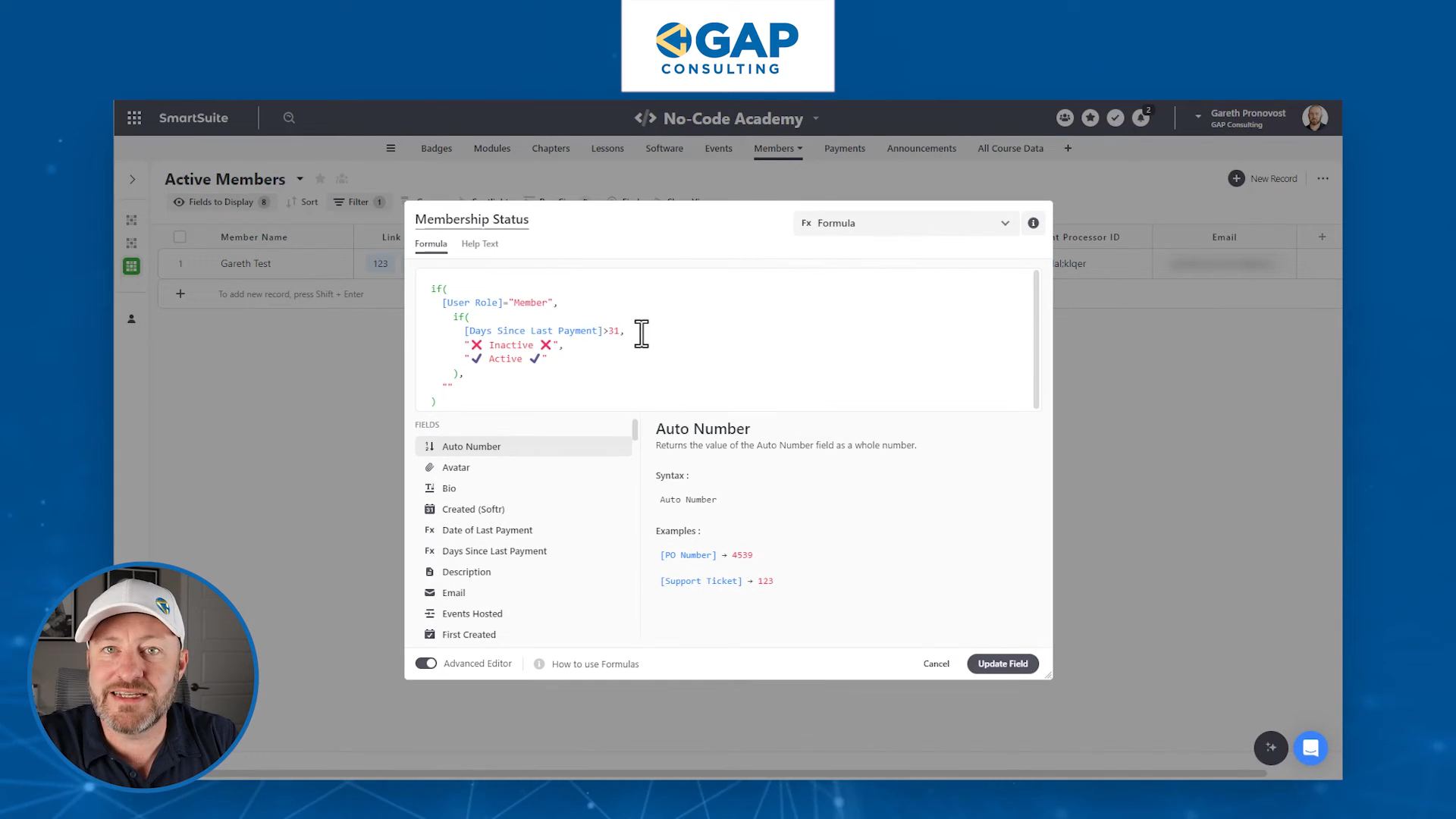The width and height of the screenshot is (1456, 819).
Task: Click the Update Field button
Action: 1003,664
